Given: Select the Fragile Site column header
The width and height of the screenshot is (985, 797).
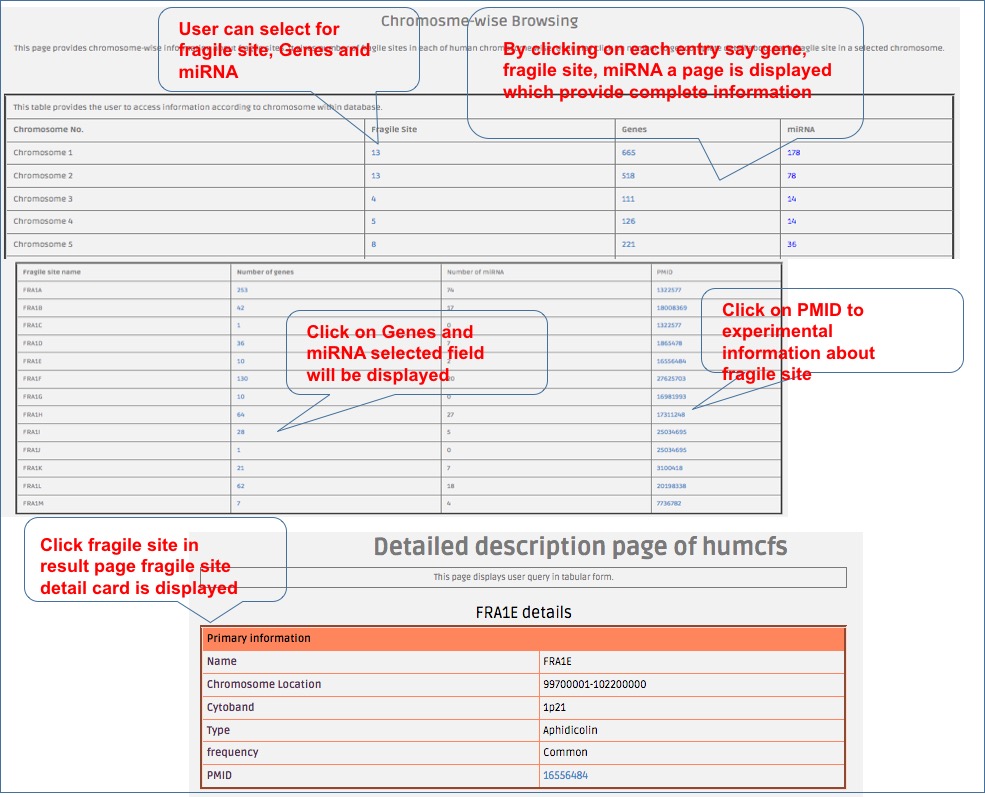Looking at the screenshot, I should (393, 130).
